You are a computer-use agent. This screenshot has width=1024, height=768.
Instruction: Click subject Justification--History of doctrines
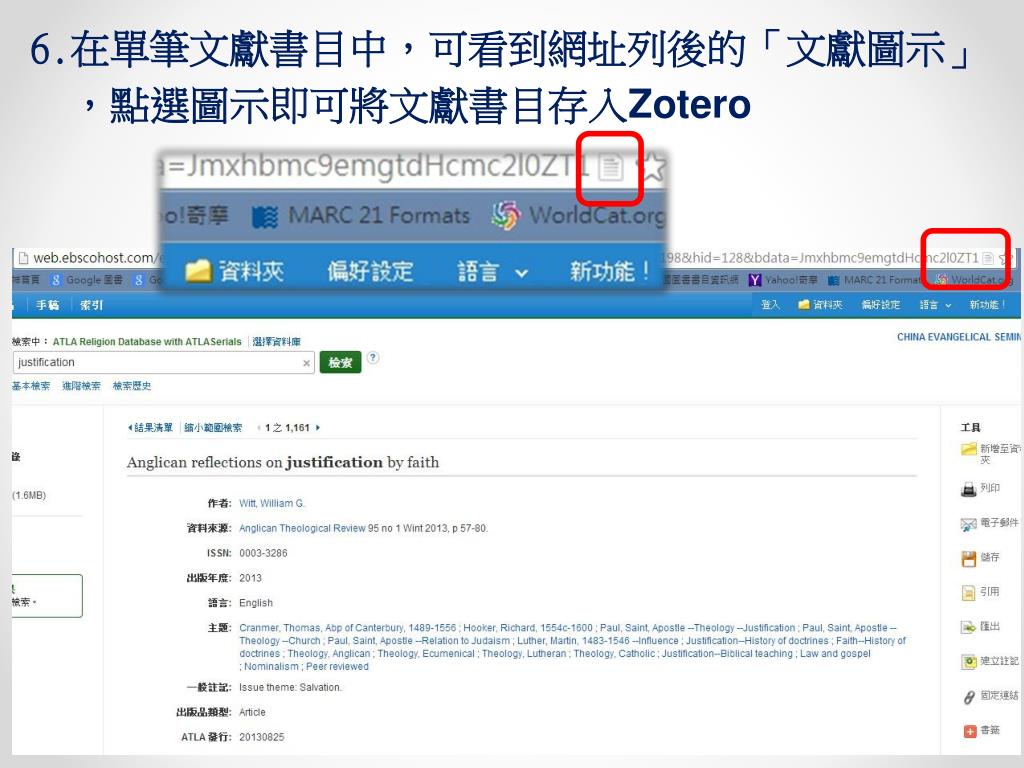pyautogui.click(x=757, y=641)
